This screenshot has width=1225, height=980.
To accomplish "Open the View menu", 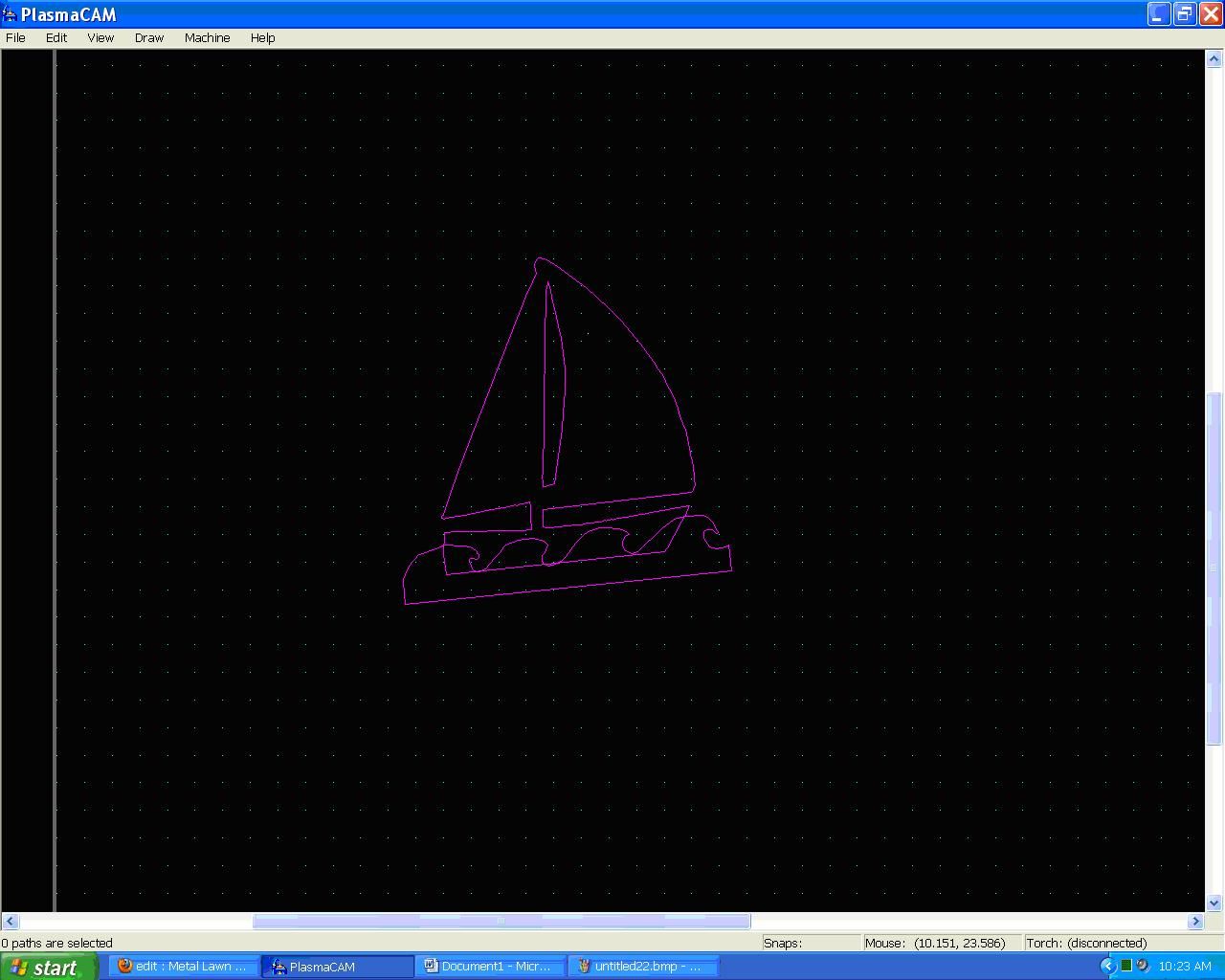I will click(x=100, y=37).
